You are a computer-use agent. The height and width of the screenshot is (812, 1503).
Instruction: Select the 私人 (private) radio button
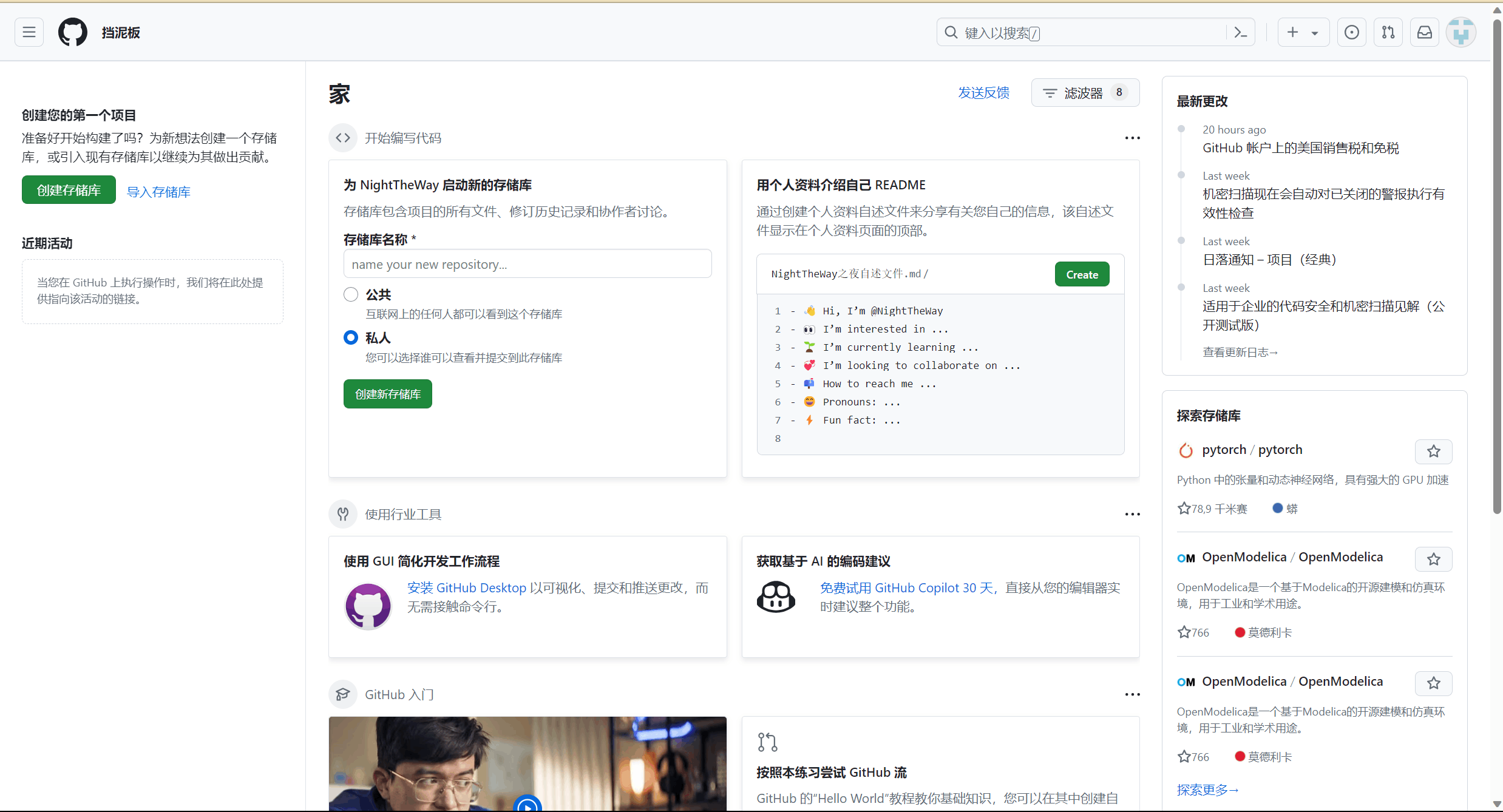click(351, 337)
